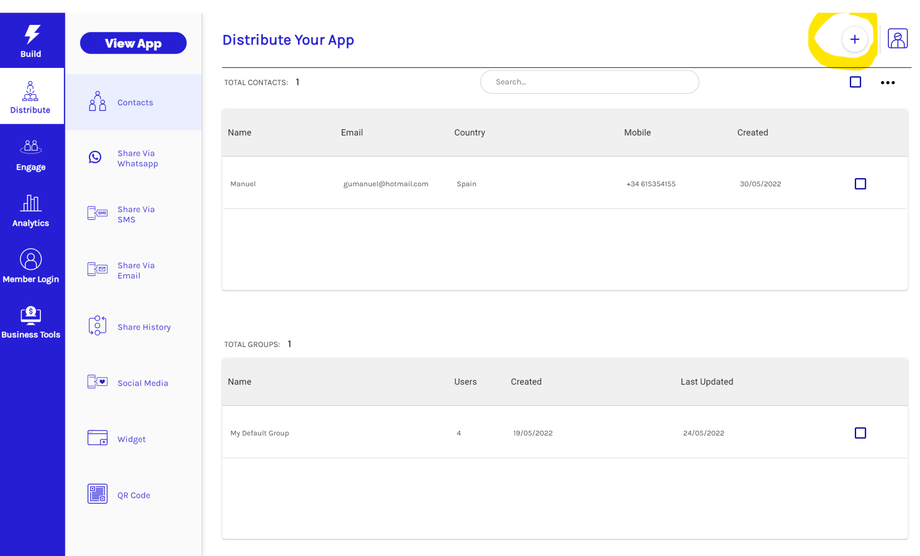Toggle the select-all contacts checkbox
The width and height of the screenshot is (920, 556).
pos(855,82)
